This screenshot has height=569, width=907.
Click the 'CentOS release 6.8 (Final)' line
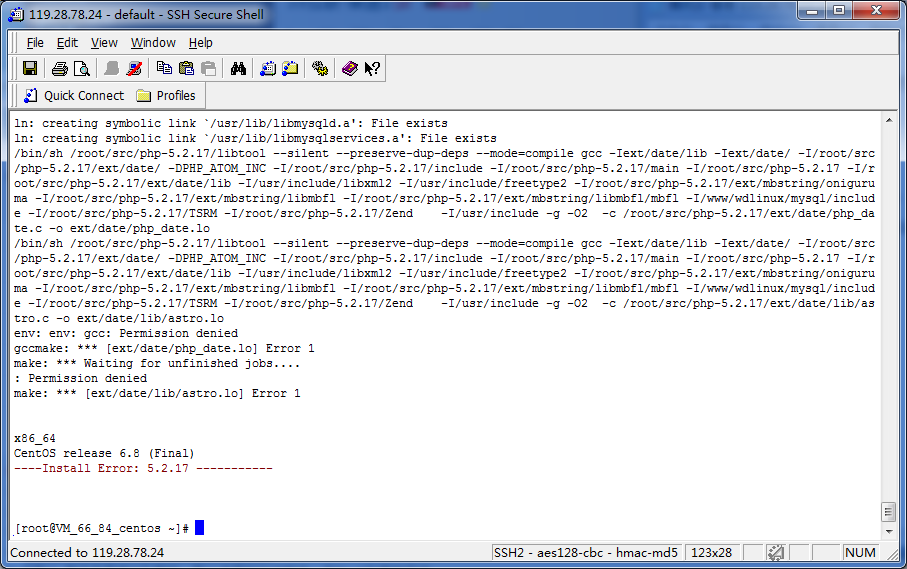pyautogui.click(x=104, y=453)
